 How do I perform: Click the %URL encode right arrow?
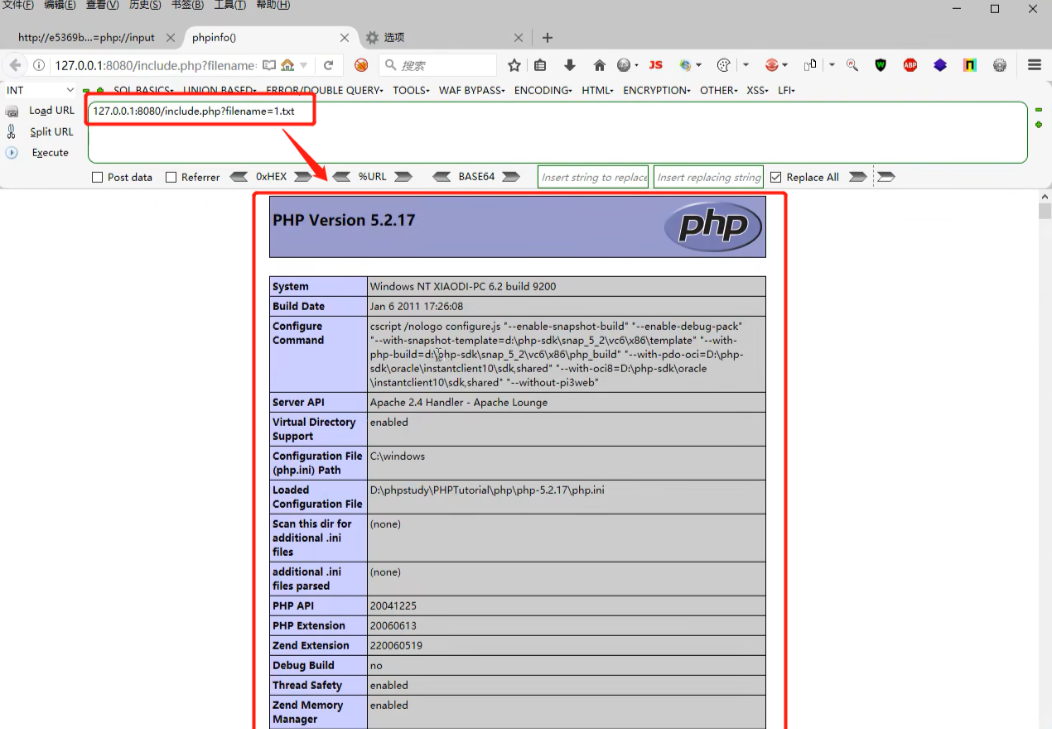(403, 176)
